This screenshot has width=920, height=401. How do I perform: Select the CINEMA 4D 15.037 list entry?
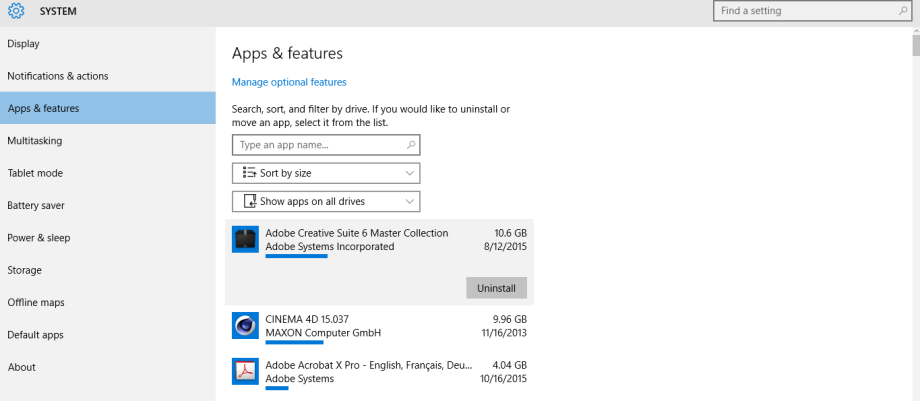380,328
